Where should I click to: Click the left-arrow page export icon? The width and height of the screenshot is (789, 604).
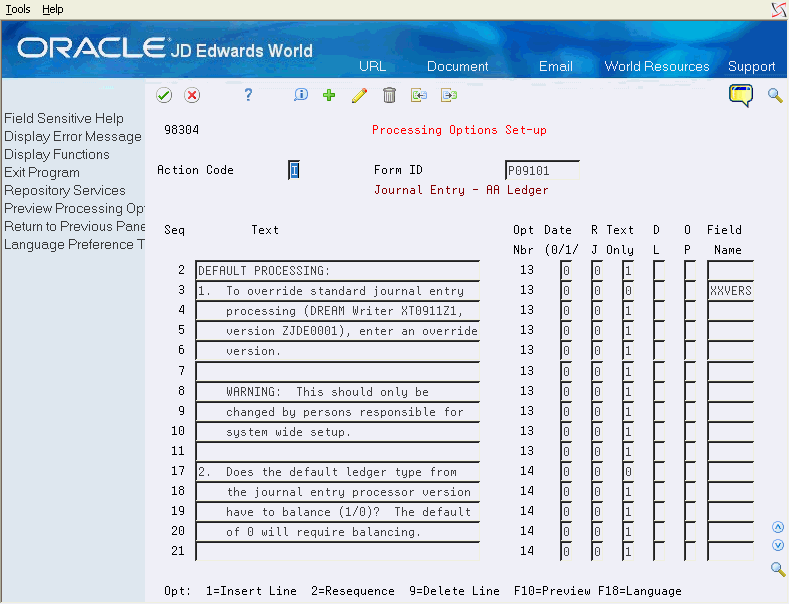click(x=419, y=95)
